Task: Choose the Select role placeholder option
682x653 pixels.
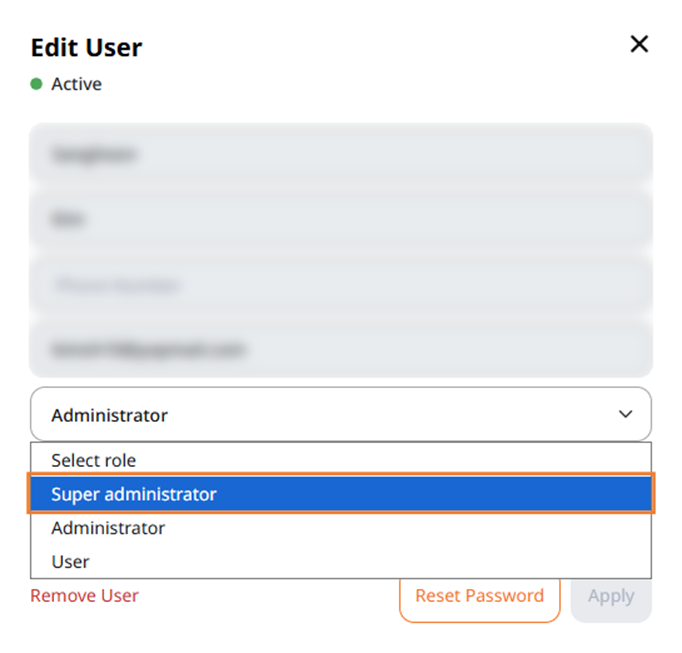Action: (x=94, y=460)
